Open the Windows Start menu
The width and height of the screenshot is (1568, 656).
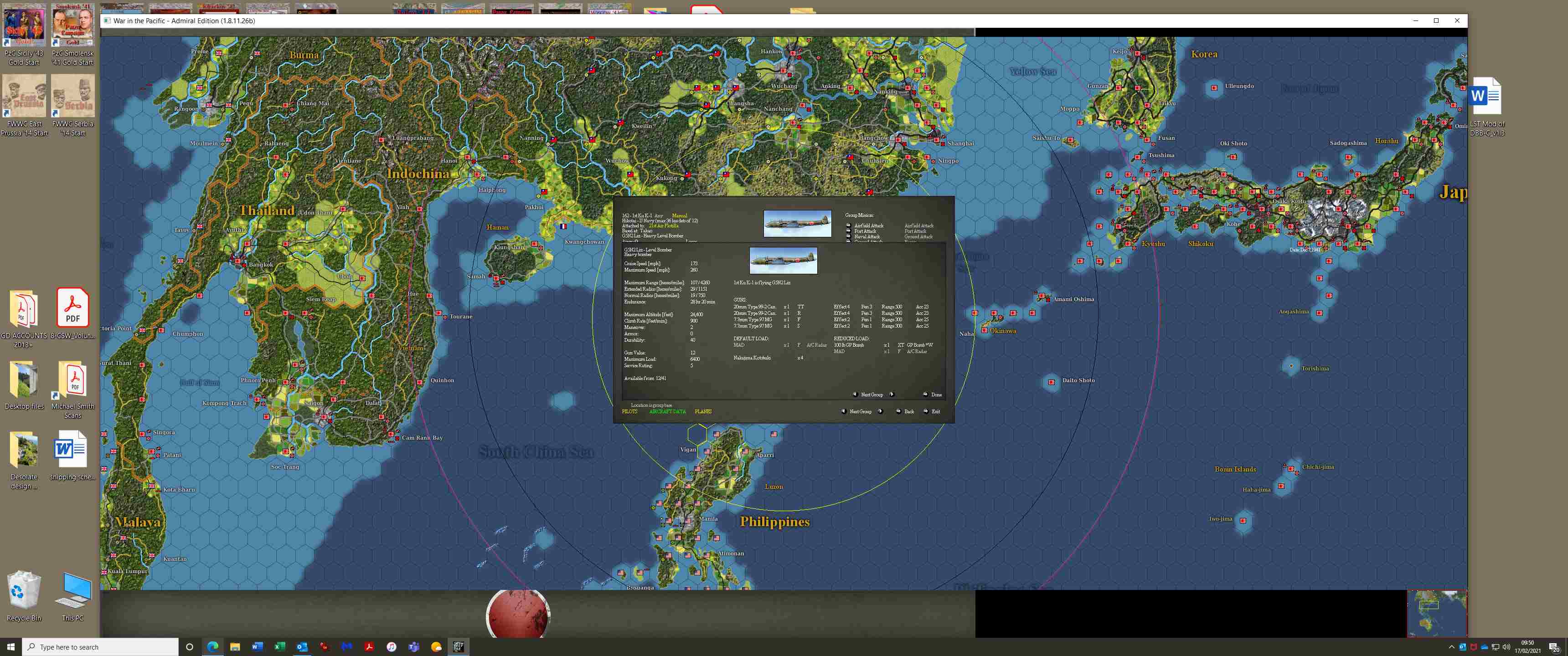[x=11, y=647]
